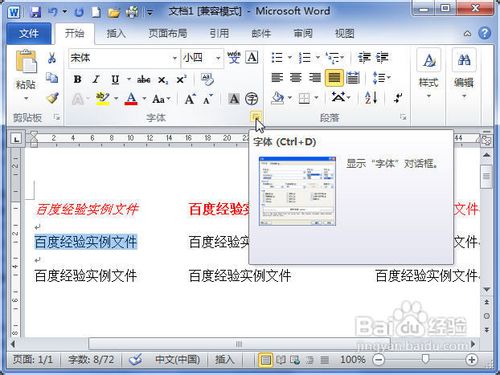Toggle underline formatting
The width and height of the screenshot is (500, 375).
pyautogui.click(x=115, y=79)
